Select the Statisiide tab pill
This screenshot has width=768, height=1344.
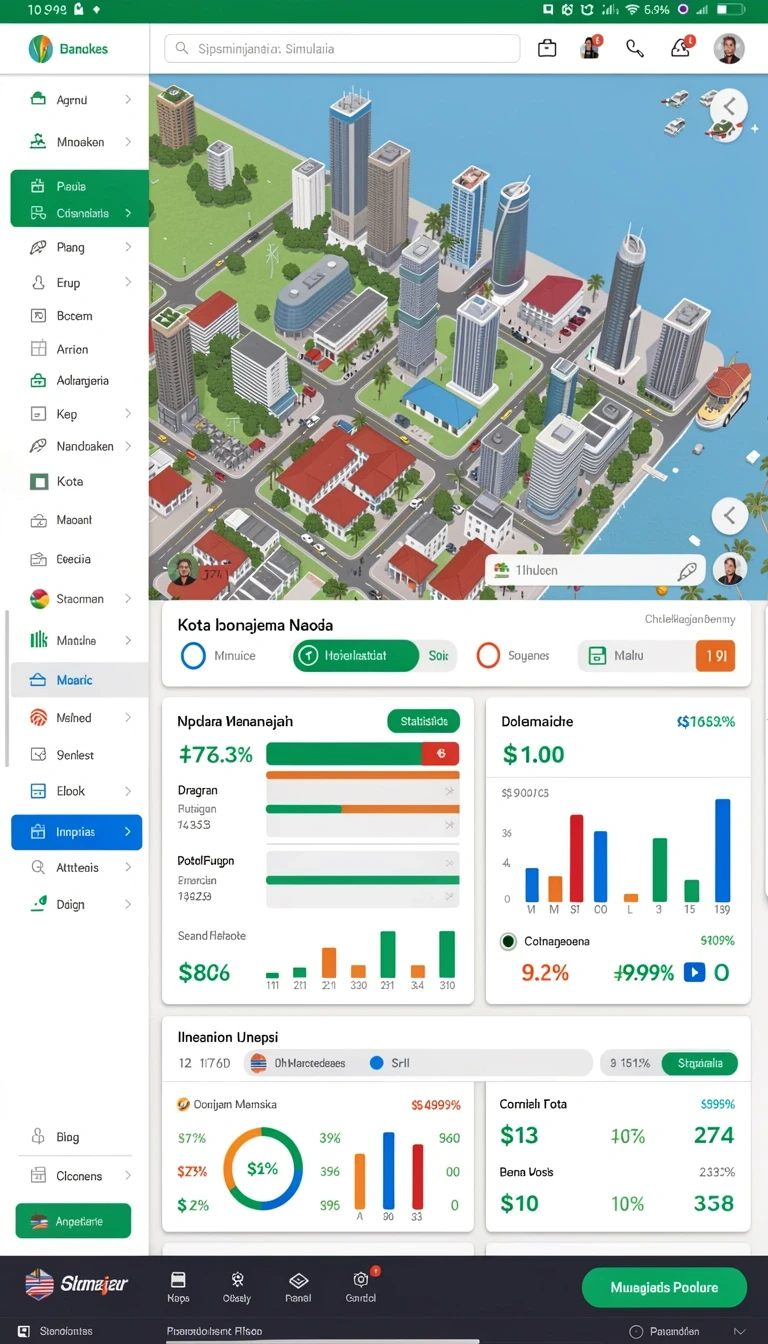click(423, 721)
